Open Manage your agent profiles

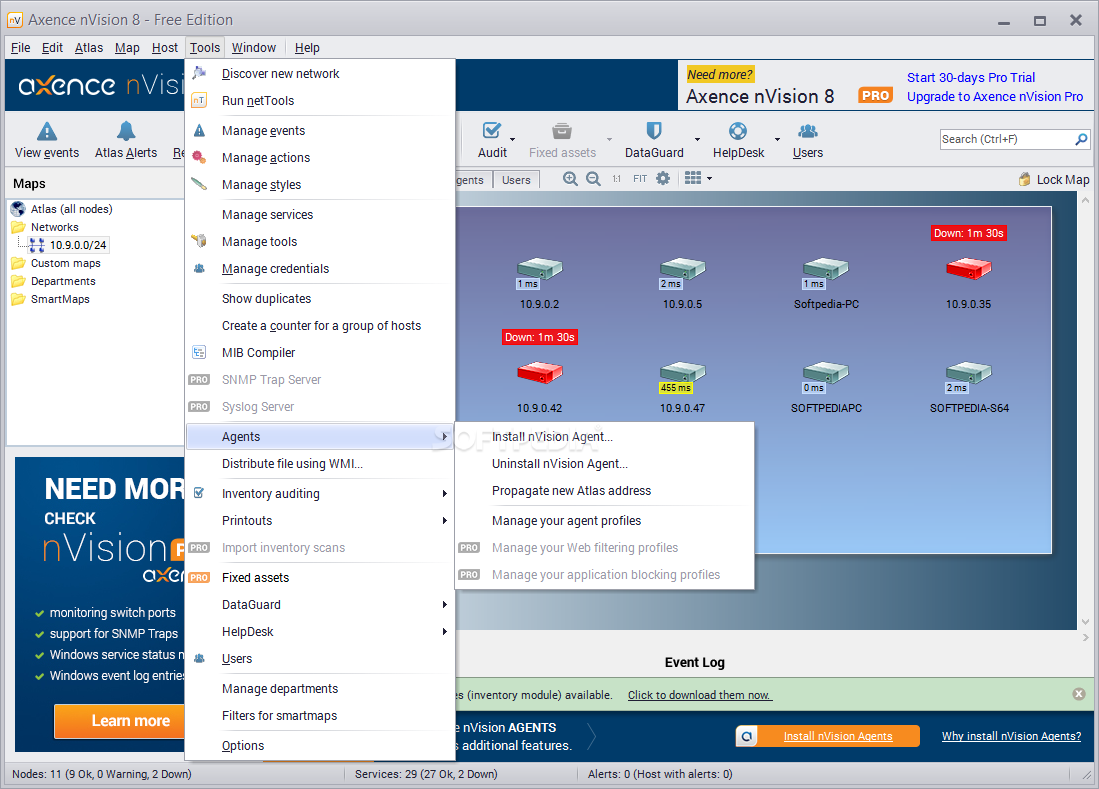coord(605,521)
